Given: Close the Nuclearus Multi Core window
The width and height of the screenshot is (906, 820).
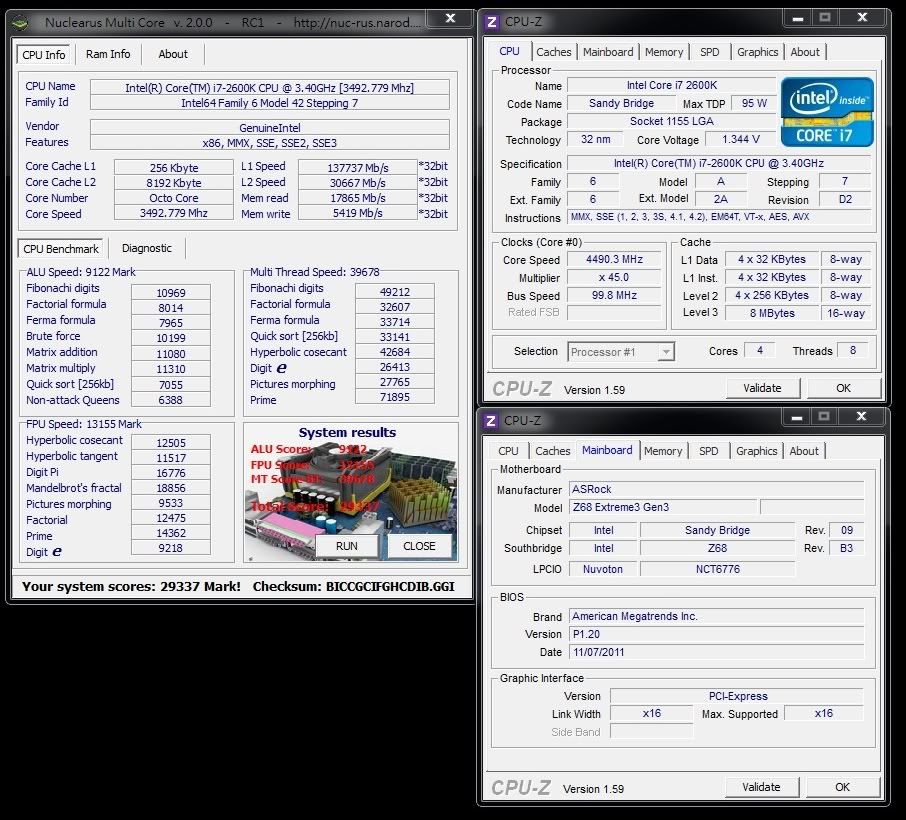Looking at the screenshot, I should click(450, 18).
